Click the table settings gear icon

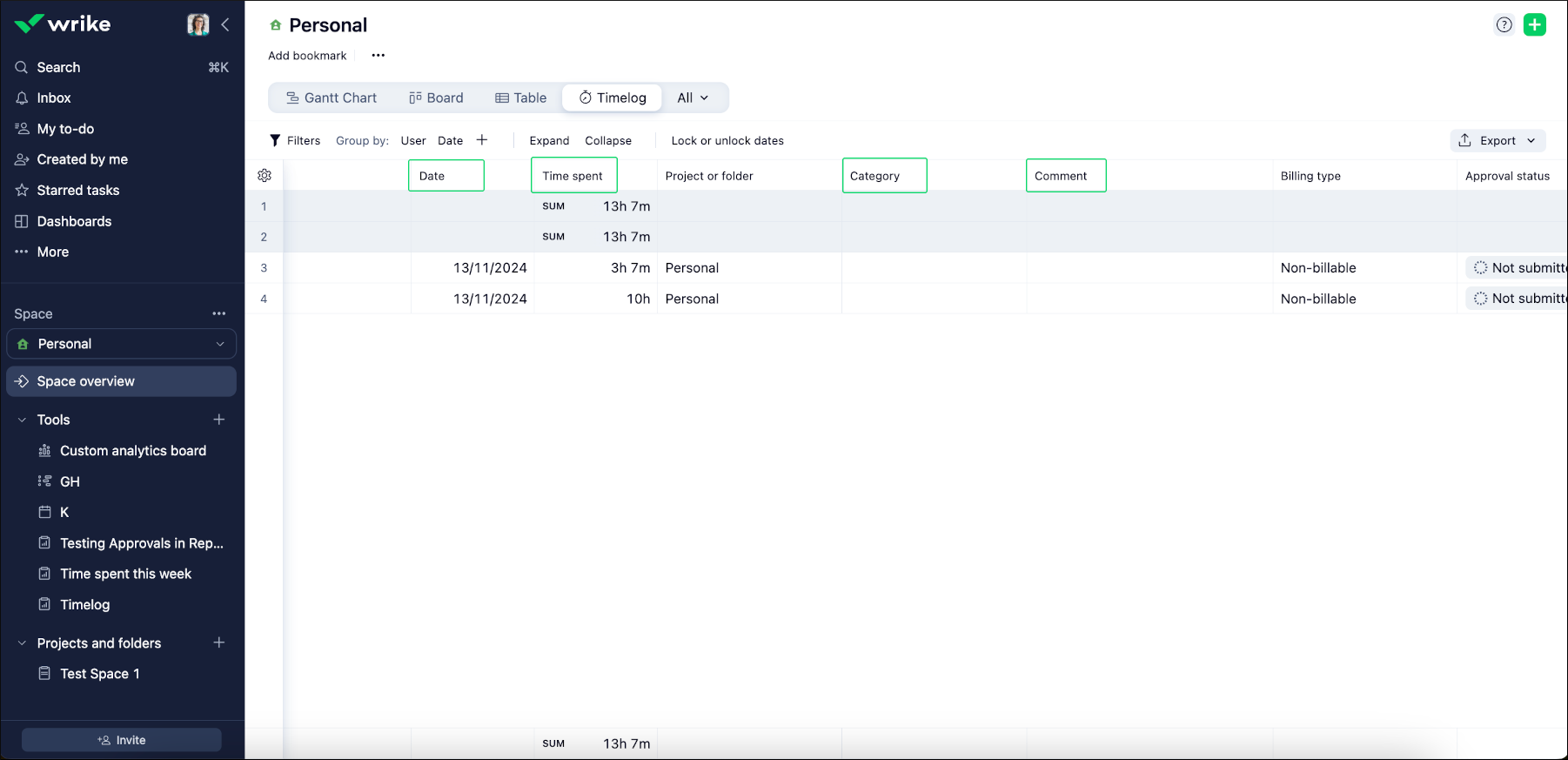point(265,176)
